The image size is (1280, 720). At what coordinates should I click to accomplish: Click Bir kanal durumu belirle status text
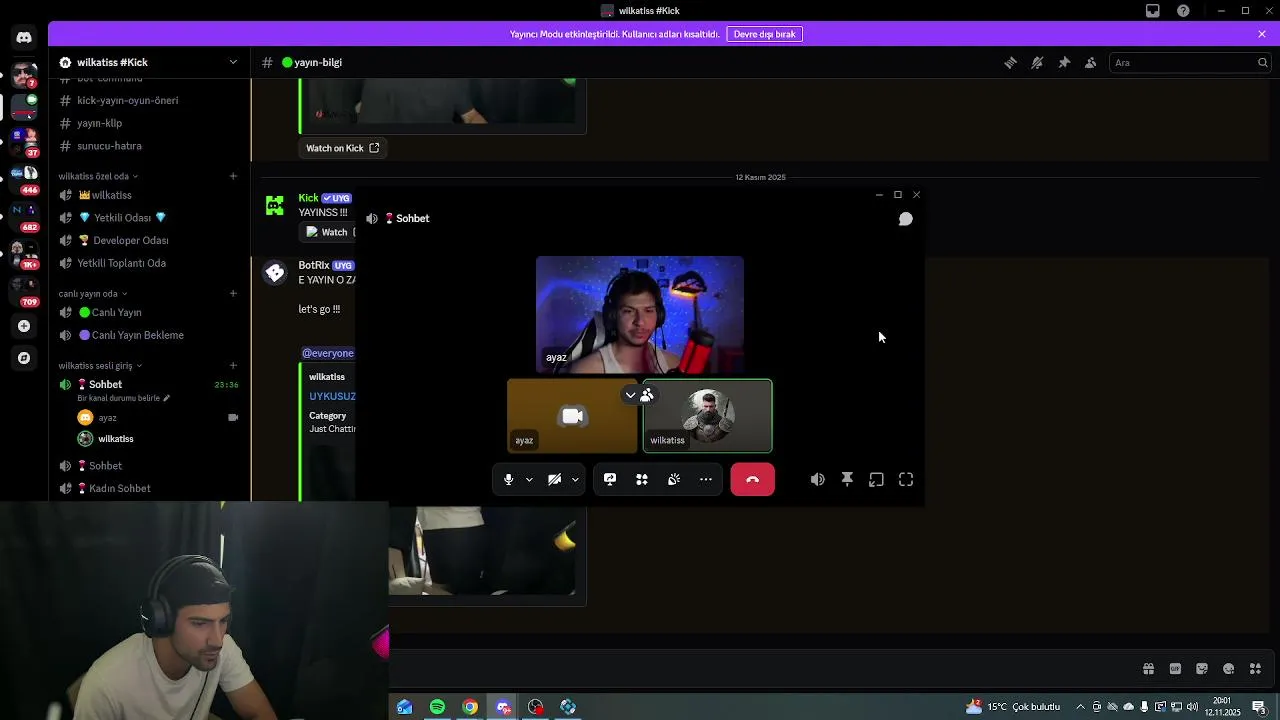coord(124,398)
